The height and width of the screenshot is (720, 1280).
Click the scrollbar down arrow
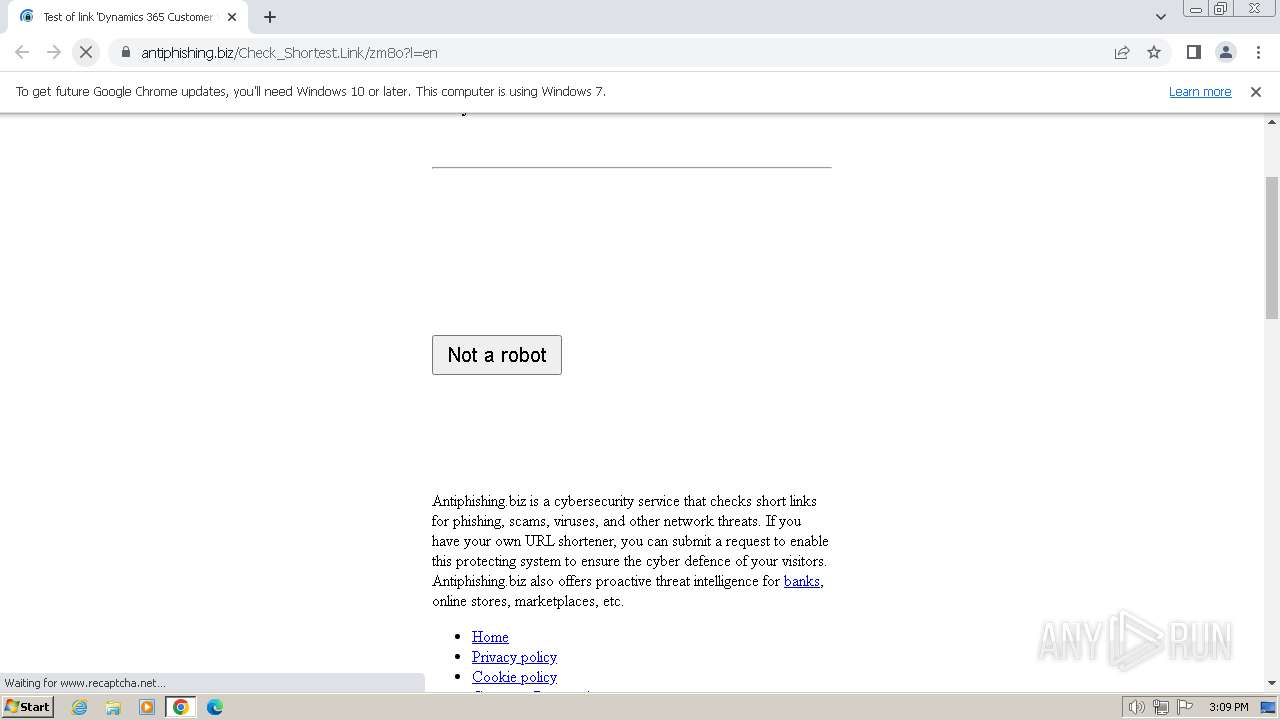point(1272,683)
